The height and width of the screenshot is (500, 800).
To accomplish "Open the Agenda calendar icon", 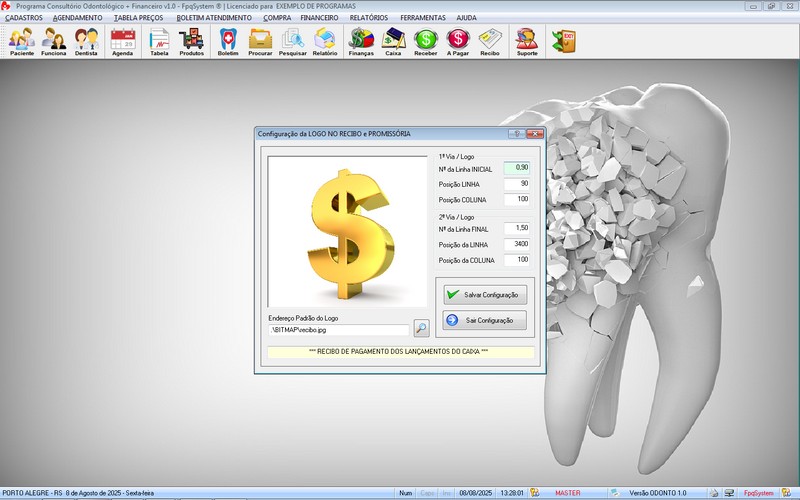I will [x=122, y=42].
